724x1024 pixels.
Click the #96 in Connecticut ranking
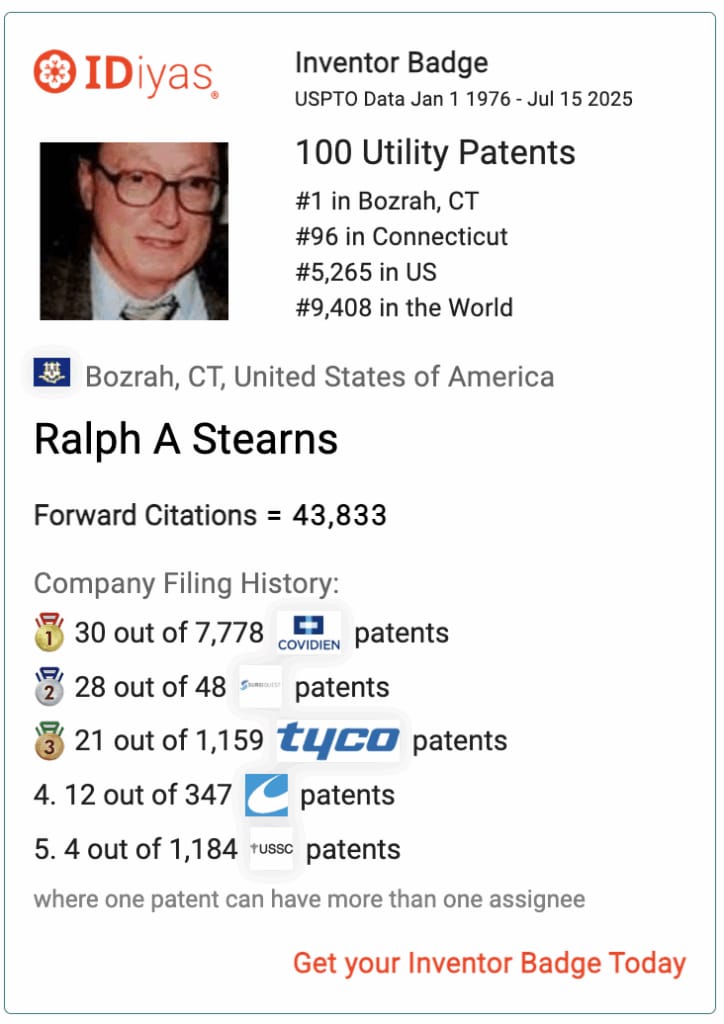401,236
